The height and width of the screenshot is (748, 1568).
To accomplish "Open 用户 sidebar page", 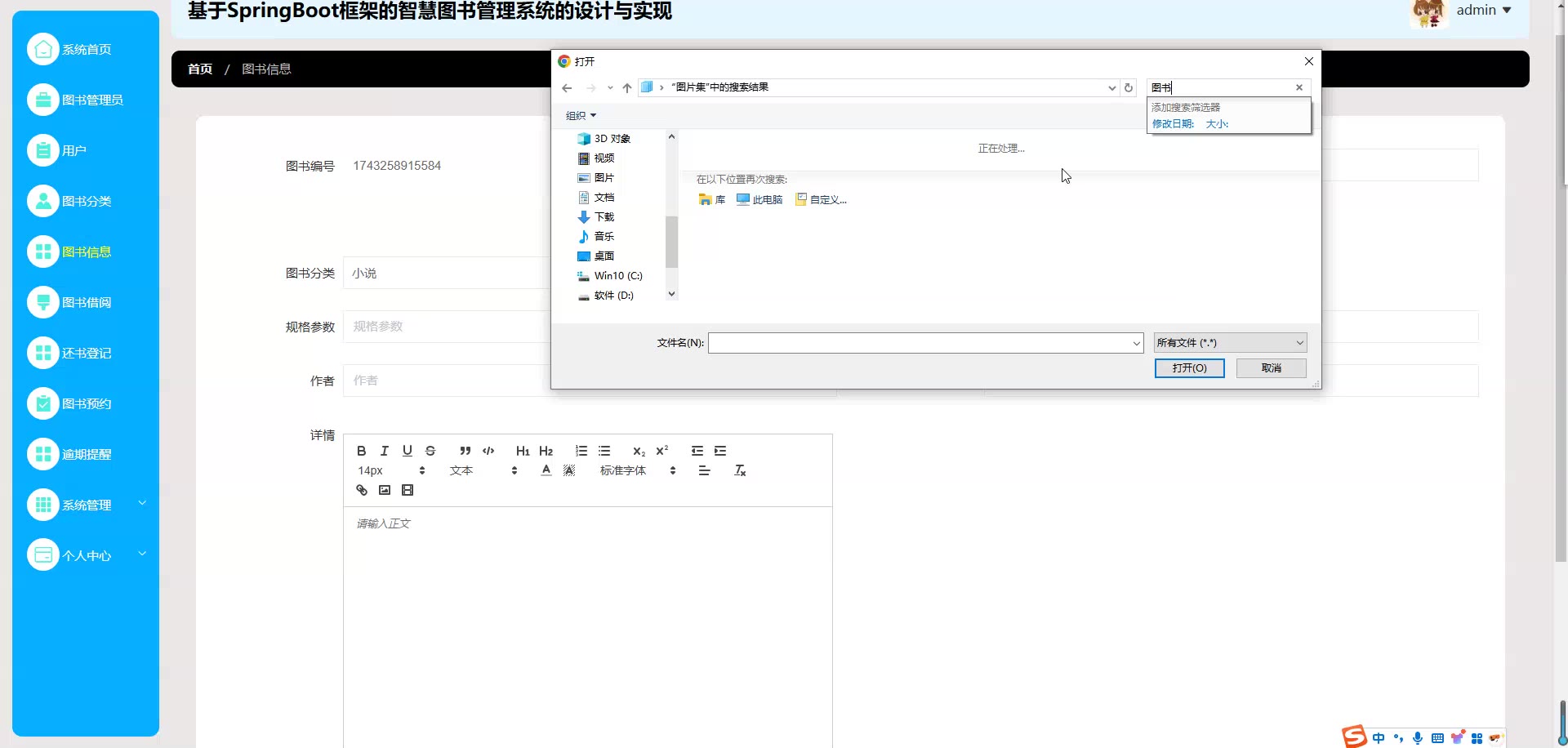I will (x=86, y=150).
